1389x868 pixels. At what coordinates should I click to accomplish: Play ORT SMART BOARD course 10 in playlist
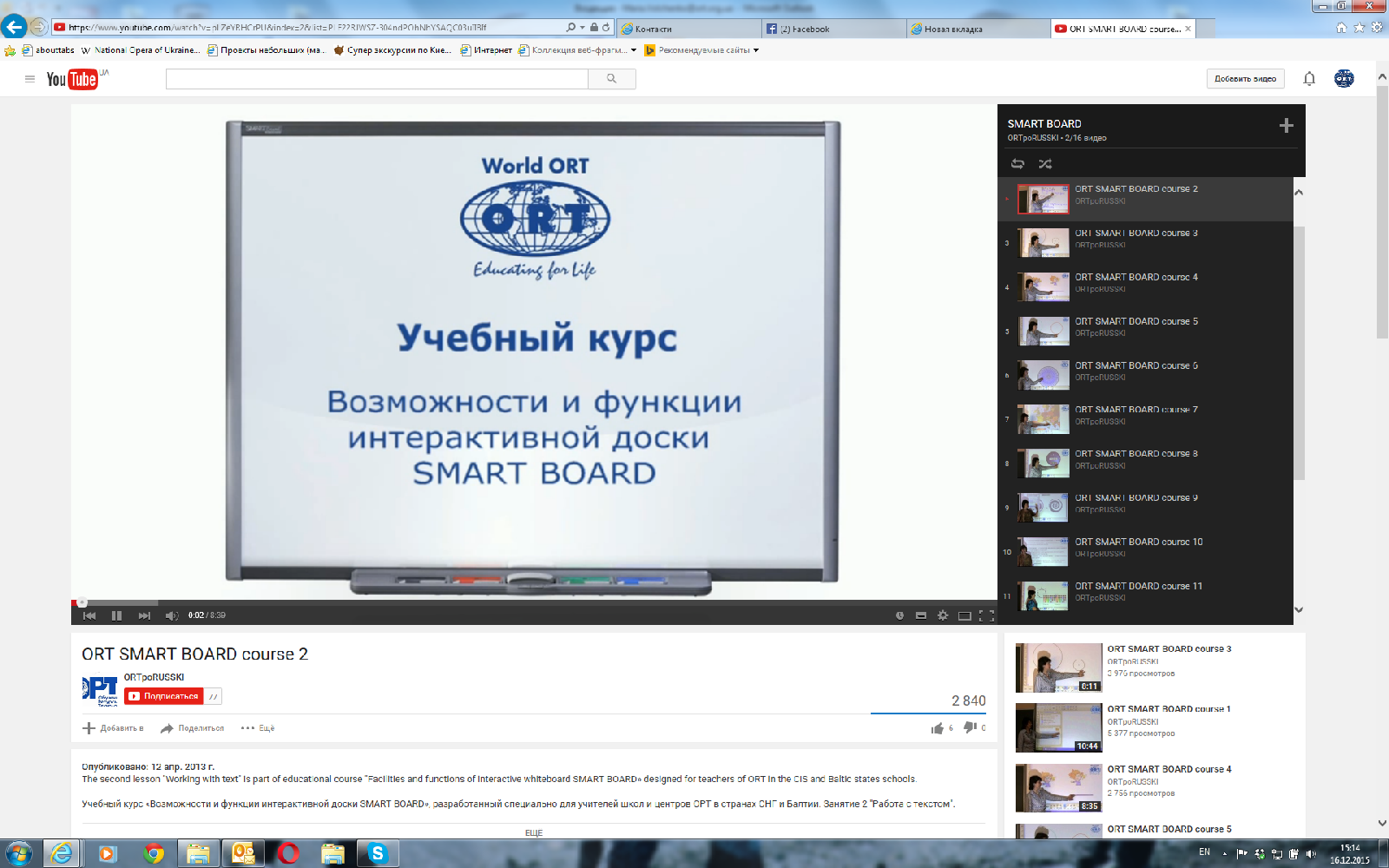(x=1145, y=552)
